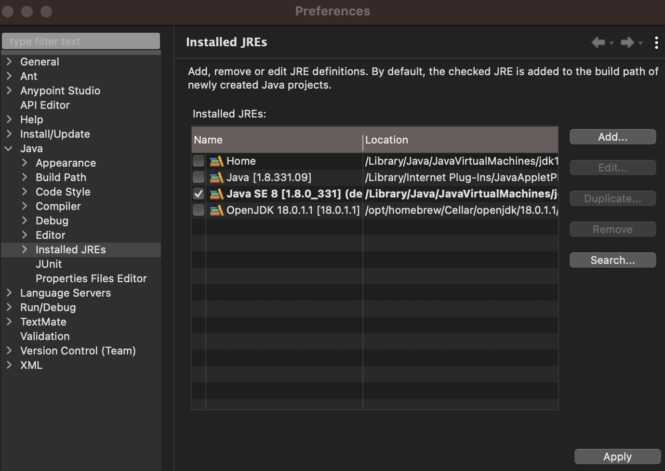Click the Home JRE library icon
Viewport: 665px width, 471px height.
point(216,161)
